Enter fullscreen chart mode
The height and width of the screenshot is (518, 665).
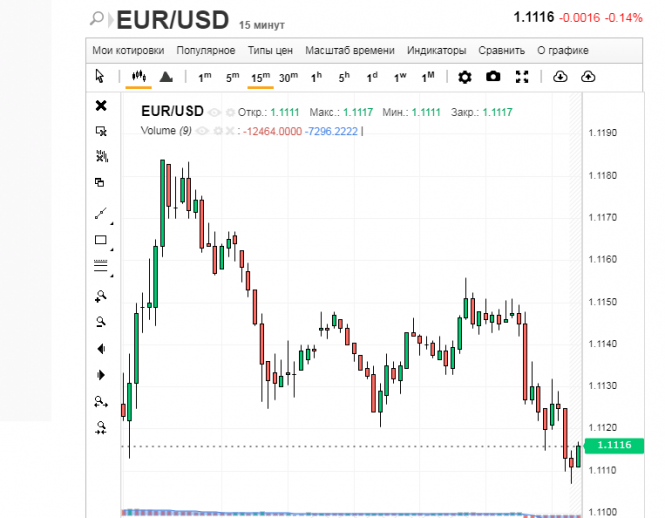pyautogui.click(x=522, y=77)
